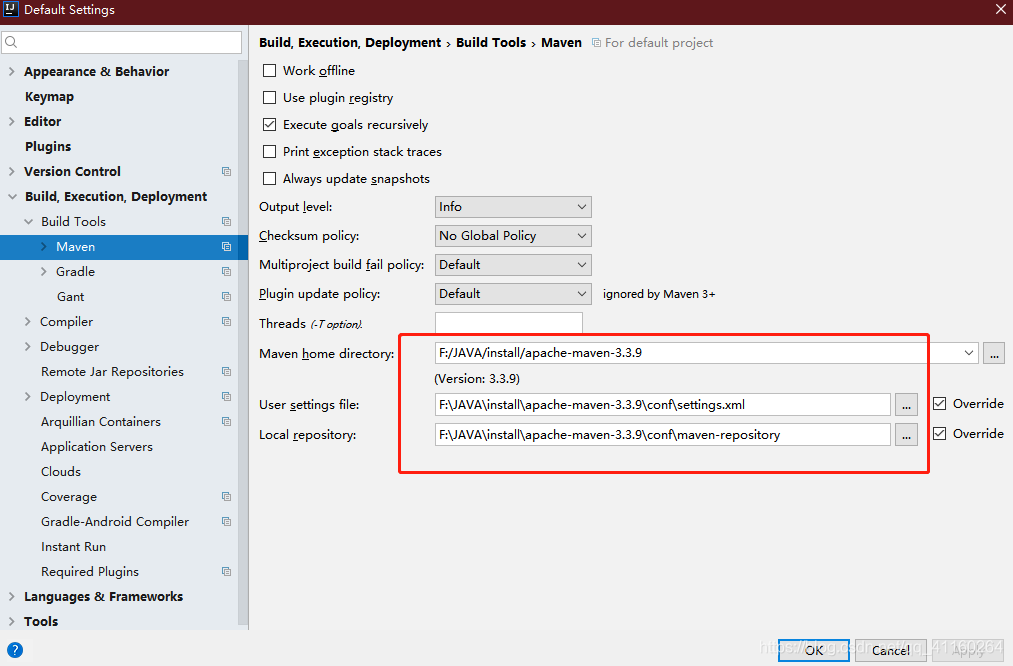
Task: Click the project-level icon beside Compiler
Action: point(226,322)
